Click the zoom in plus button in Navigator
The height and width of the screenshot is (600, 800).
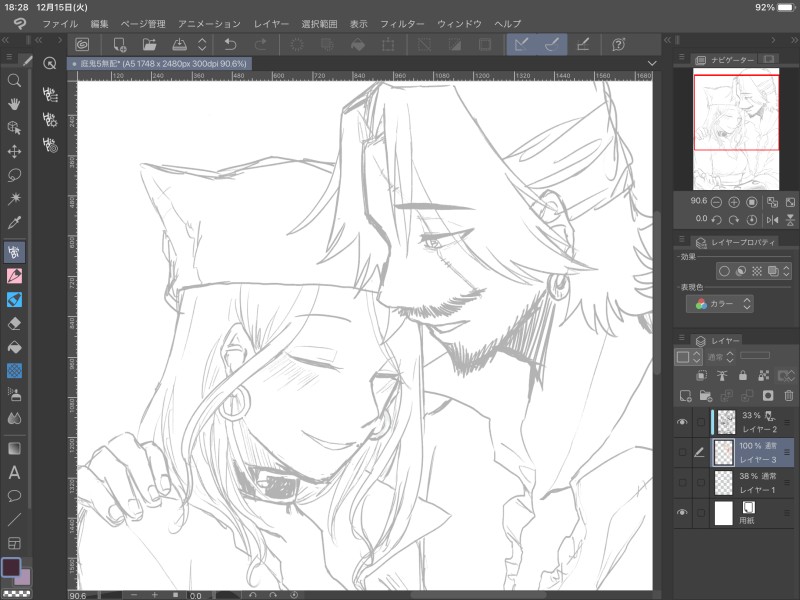click(x=734, y=202)
